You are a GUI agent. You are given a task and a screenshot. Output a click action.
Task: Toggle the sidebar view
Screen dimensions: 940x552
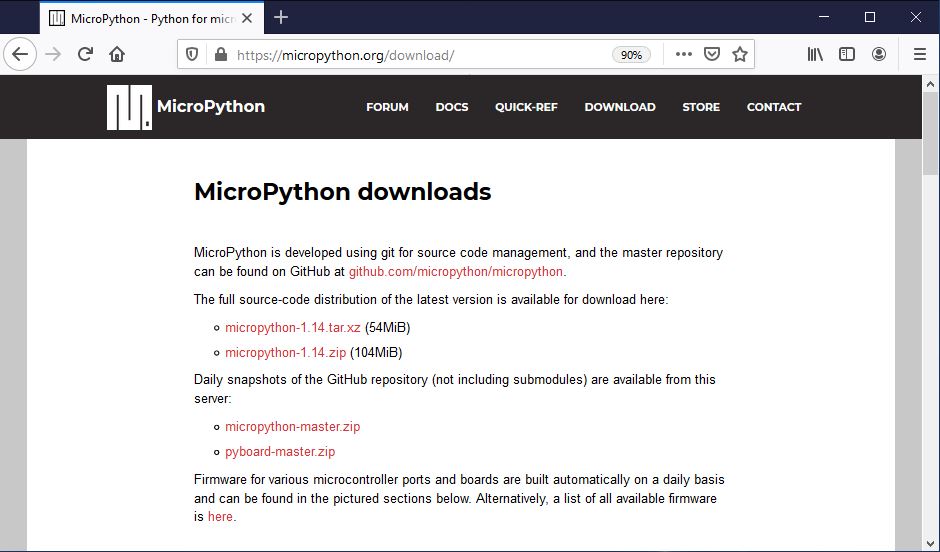tap(846, 55)
